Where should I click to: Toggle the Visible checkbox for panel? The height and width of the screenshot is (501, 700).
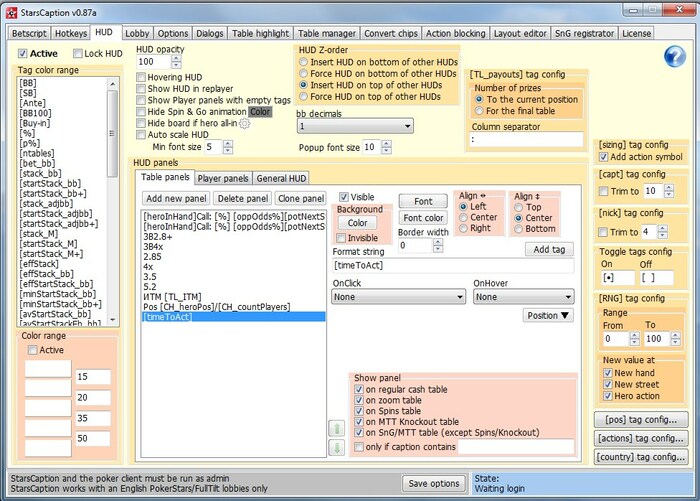pos(344,197)
